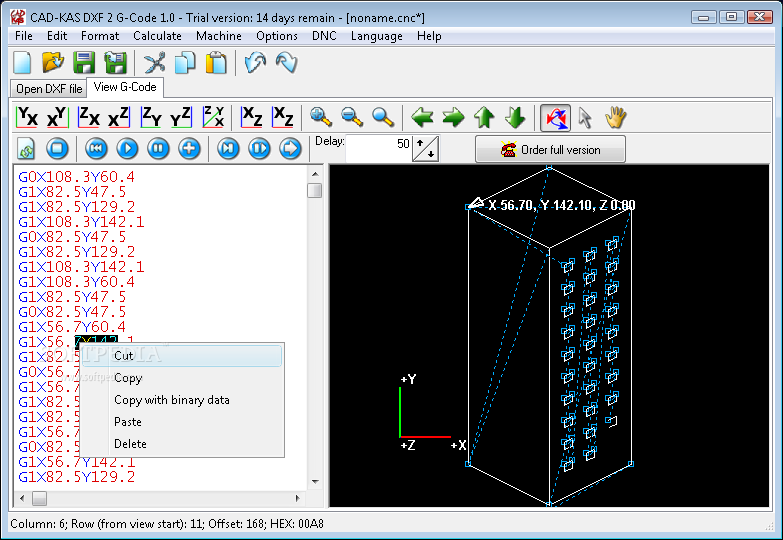Click the blue plus circle button
This screenshot has width=783, height=540.
point(189,148)
